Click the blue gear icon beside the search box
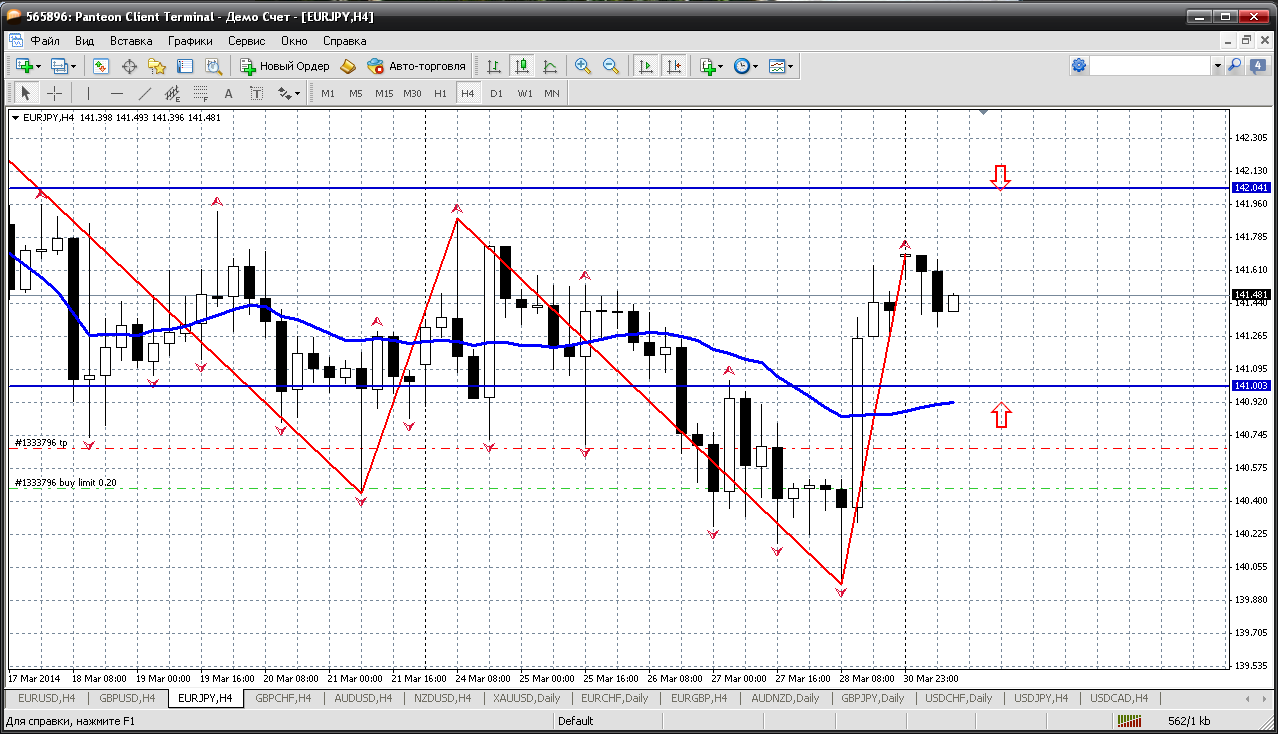 point(1079,65)
